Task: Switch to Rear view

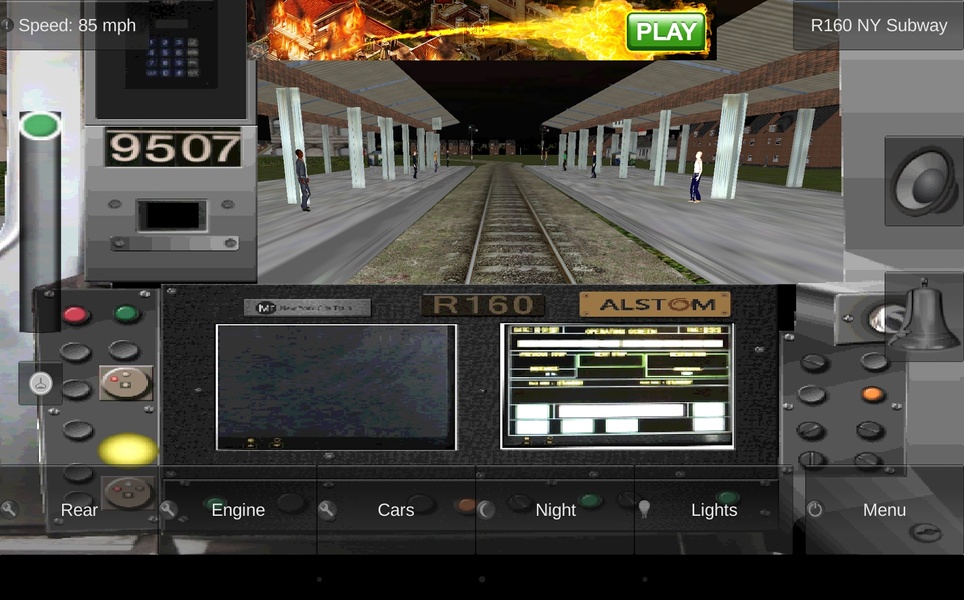Action: [x=79, y=510]
